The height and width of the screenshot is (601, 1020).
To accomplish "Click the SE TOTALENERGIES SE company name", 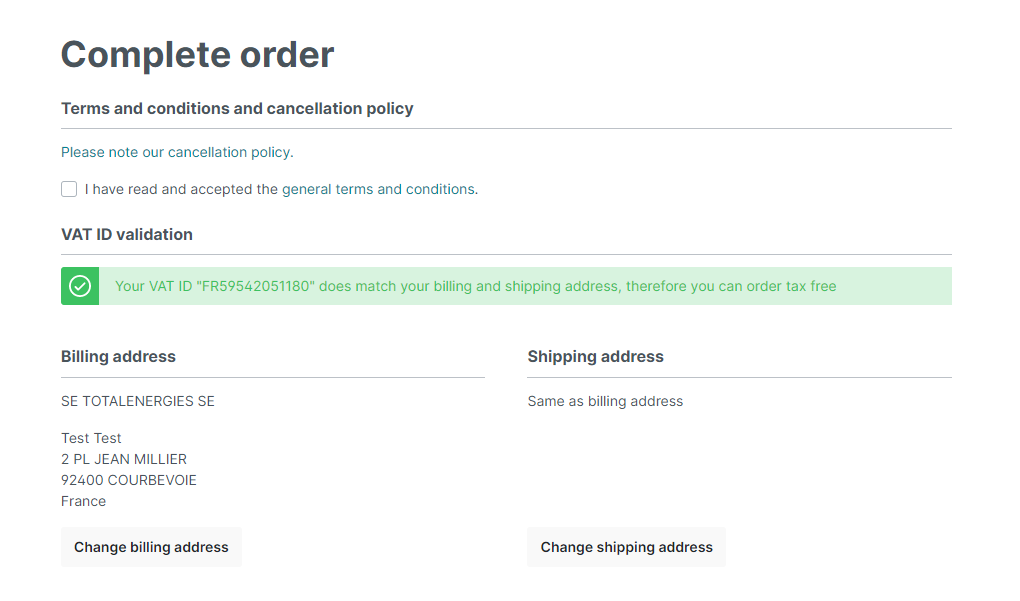I will click(x=138, y=401).
